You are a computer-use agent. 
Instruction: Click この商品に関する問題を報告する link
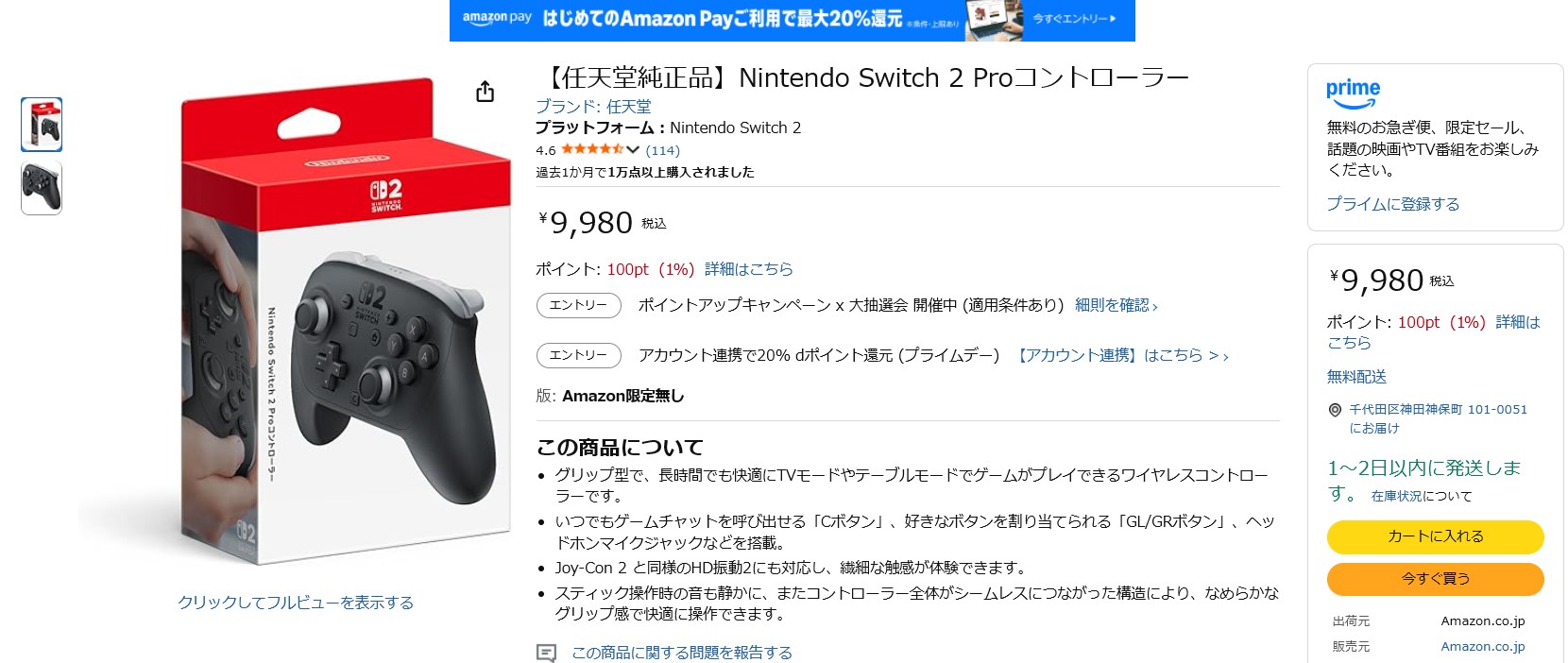point(681,653)
